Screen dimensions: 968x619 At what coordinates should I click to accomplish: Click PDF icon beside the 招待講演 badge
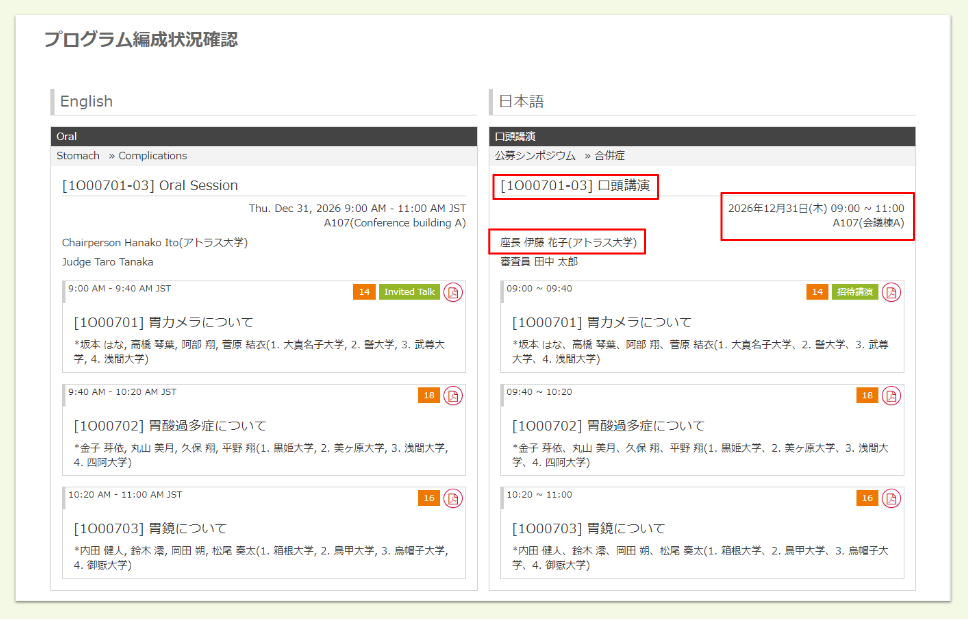tap(891, 292)
